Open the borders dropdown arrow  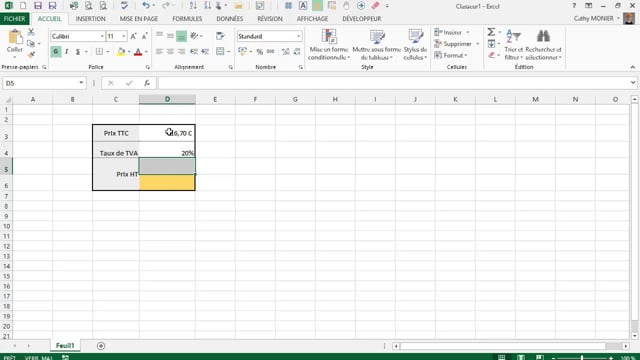pos(107,51)
